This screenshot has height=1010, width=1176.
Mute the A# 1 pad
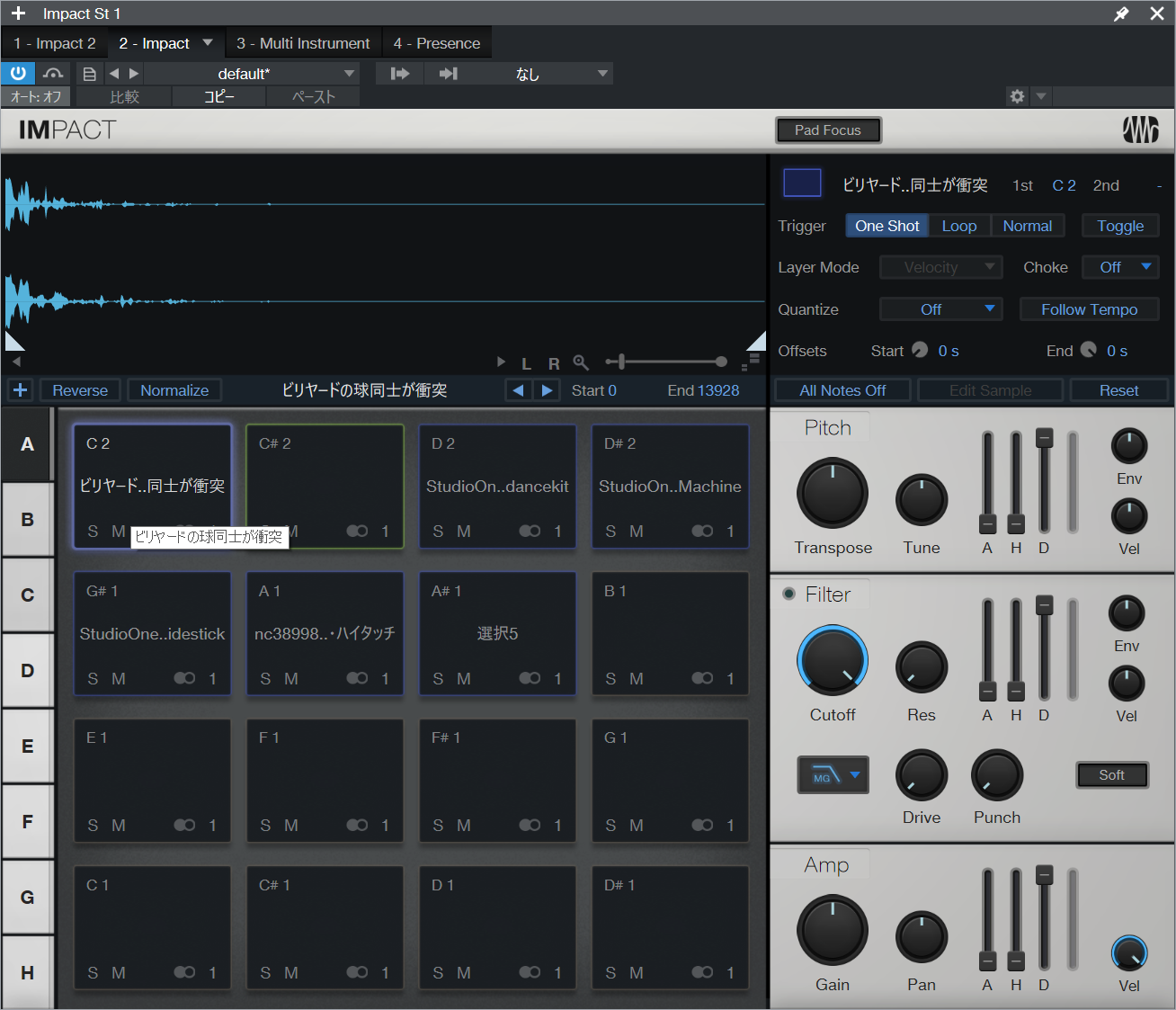coord(464,679)
